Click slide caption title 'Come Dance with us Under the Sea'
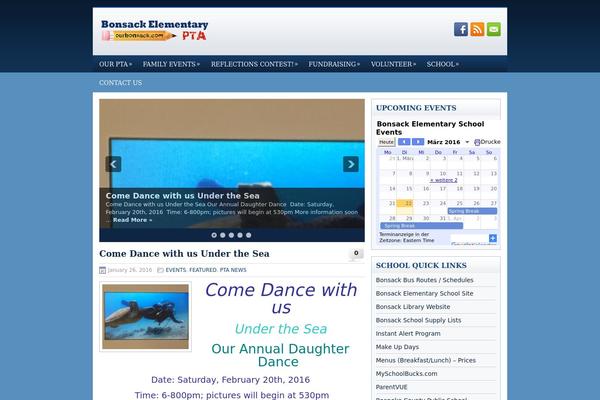Viewport: 600px width, 400px height. click(183, 196)
